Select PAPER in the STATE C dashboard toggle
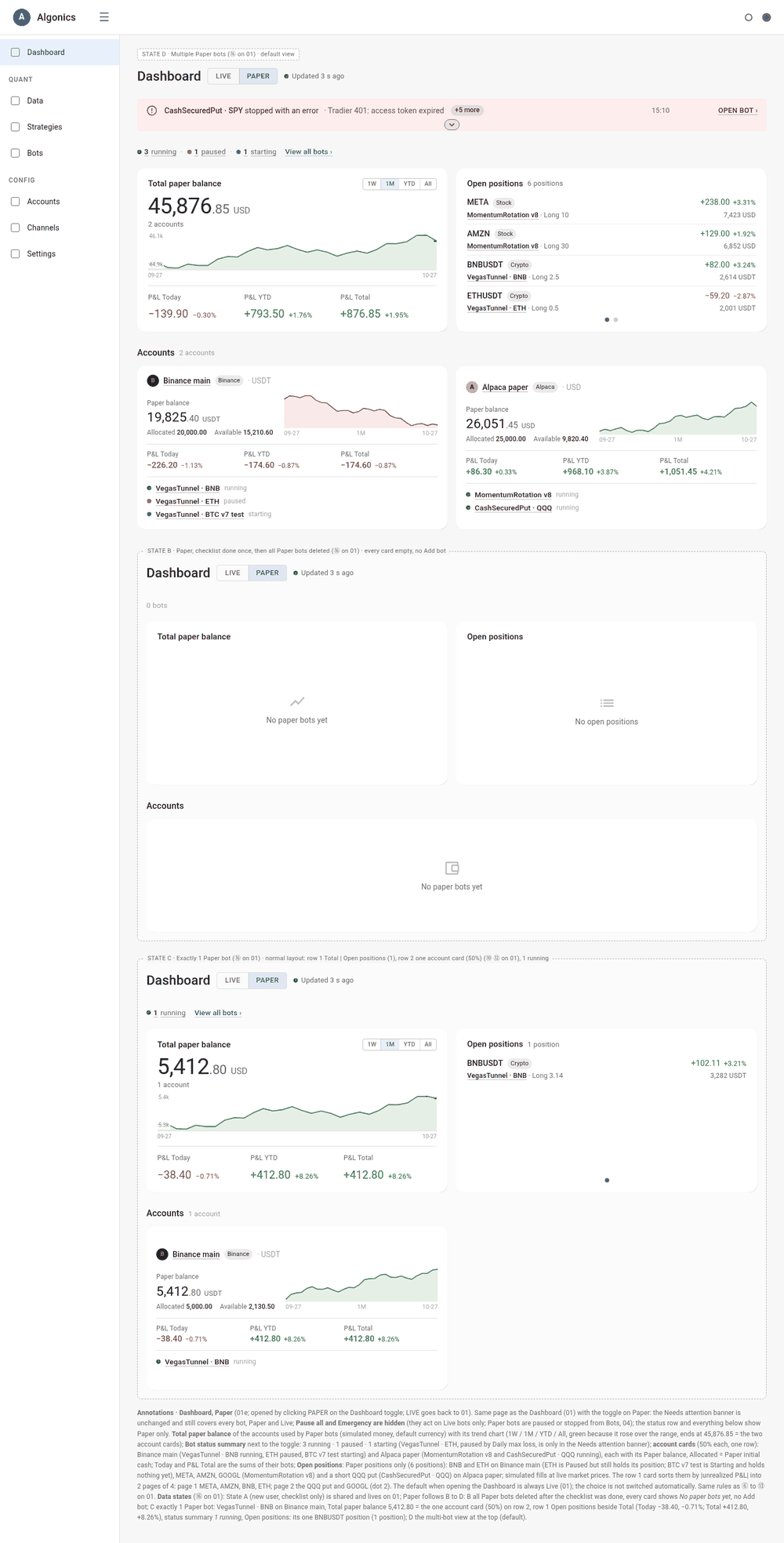This screenshot has height=1543, width=784. coord(267,981)
